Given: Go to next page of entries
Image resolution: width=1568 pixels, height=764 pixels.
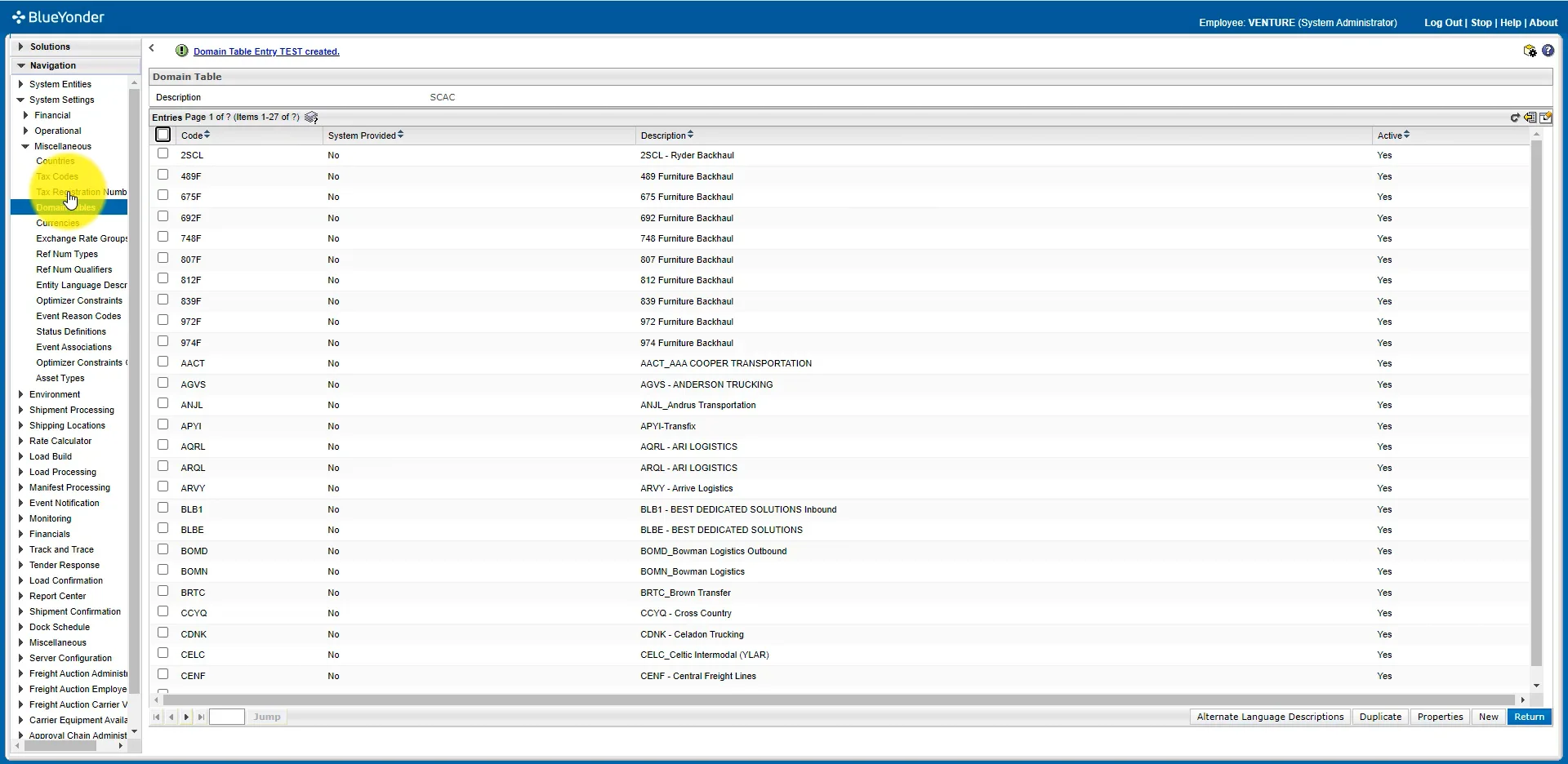Looking at the screenshot, I should [x=186, y=717].
